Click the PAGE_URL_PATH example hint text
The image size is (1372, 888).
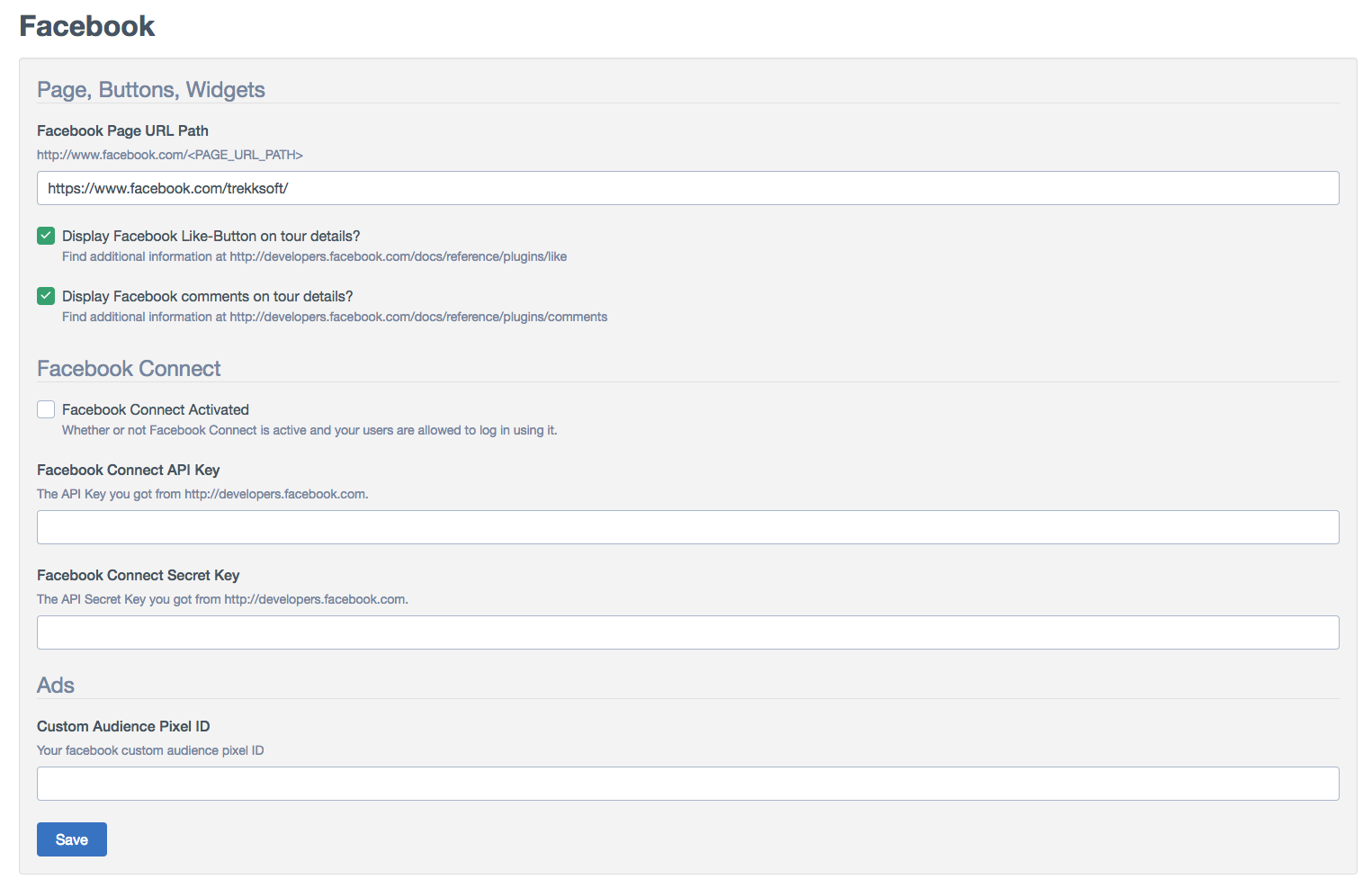coord(170,155)
